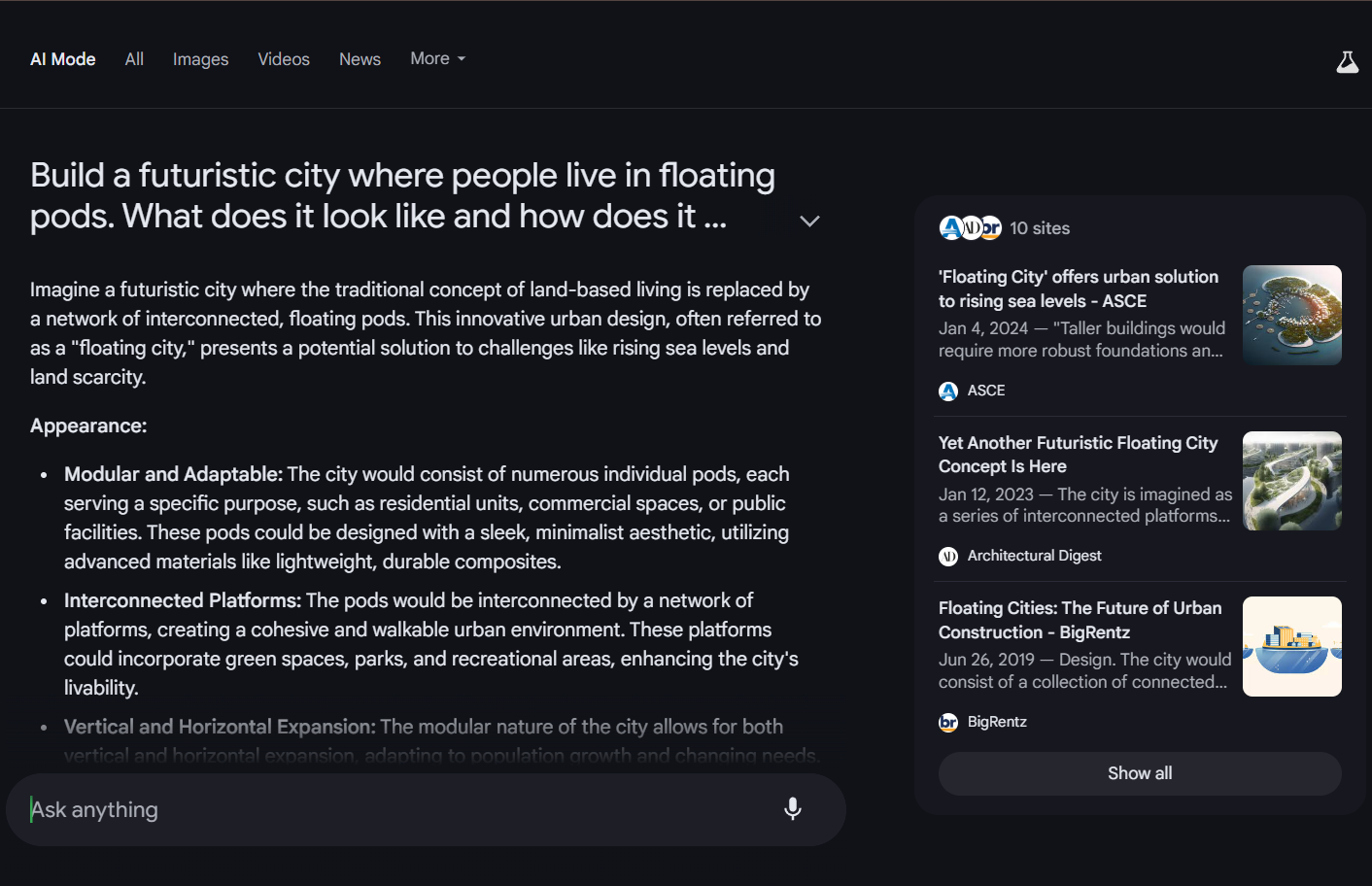Click the stacked site icons beside 10 sites

click(x=970, y=228)
